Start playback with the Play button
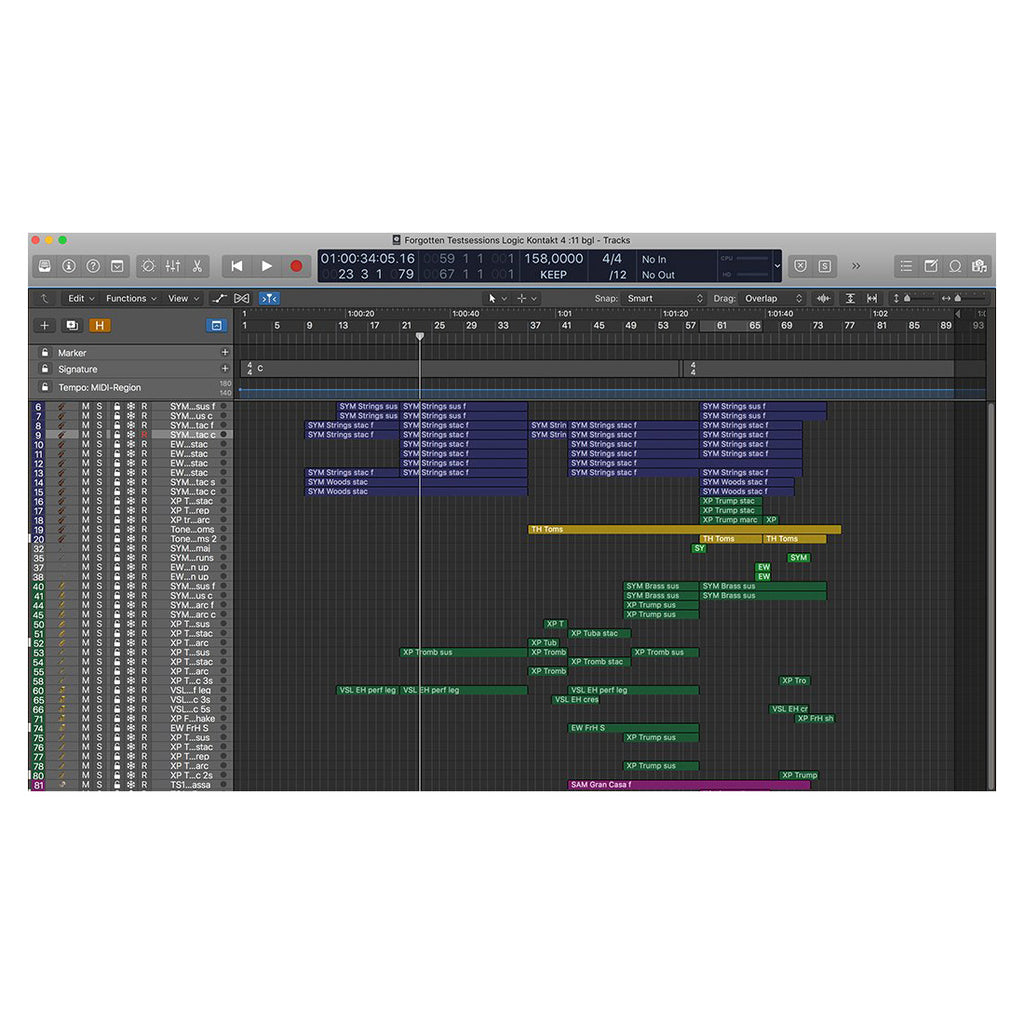Image resolution: width=1024 pixels, height=1024 pixels. pos(266,266)
